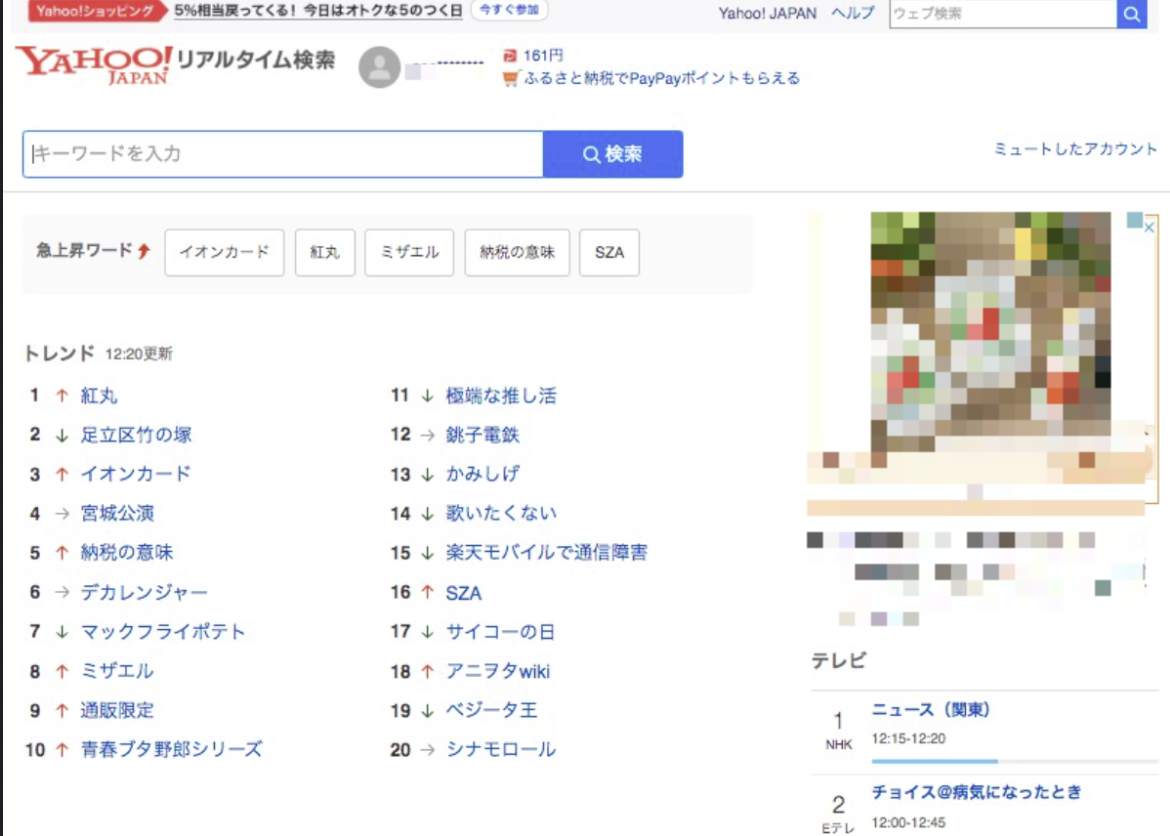This screenshot has width=1170, height=836.
Task: Open trend 15 楽天モバイルで通信障害
Action: pyautogui.click(x=546, y=552)
